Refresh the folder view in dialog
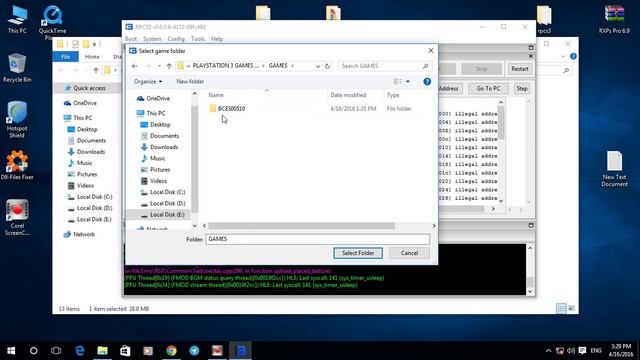The width and height of the screenshot is (640, 360). point(327,66)
